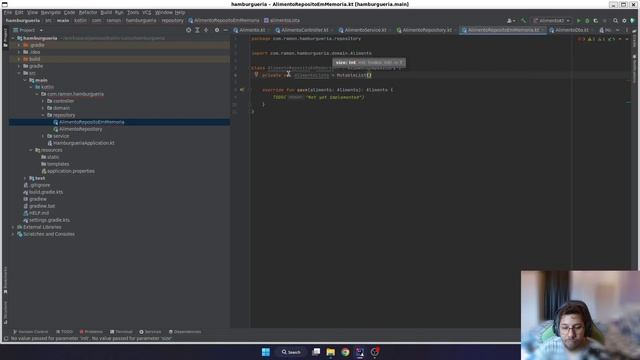
Task: Click the Build hammer icon
Action: [524, 20]
